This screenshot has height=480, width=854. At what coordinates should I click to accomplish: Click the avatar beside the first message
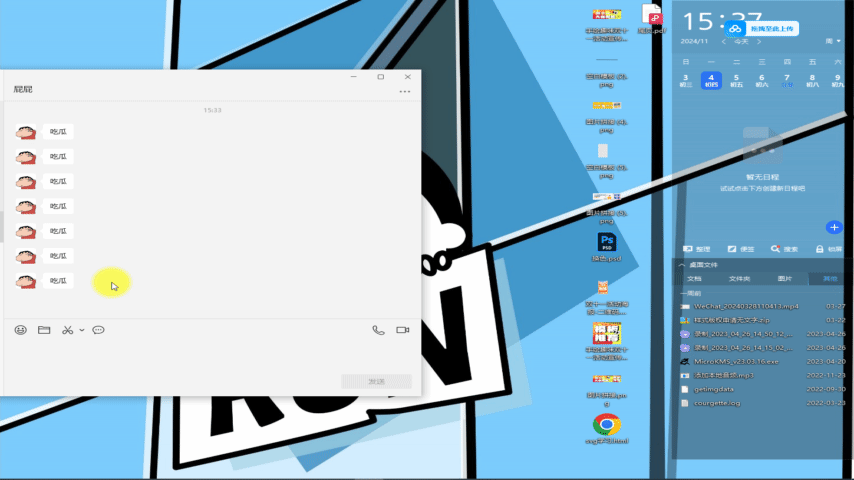(26, 132)
